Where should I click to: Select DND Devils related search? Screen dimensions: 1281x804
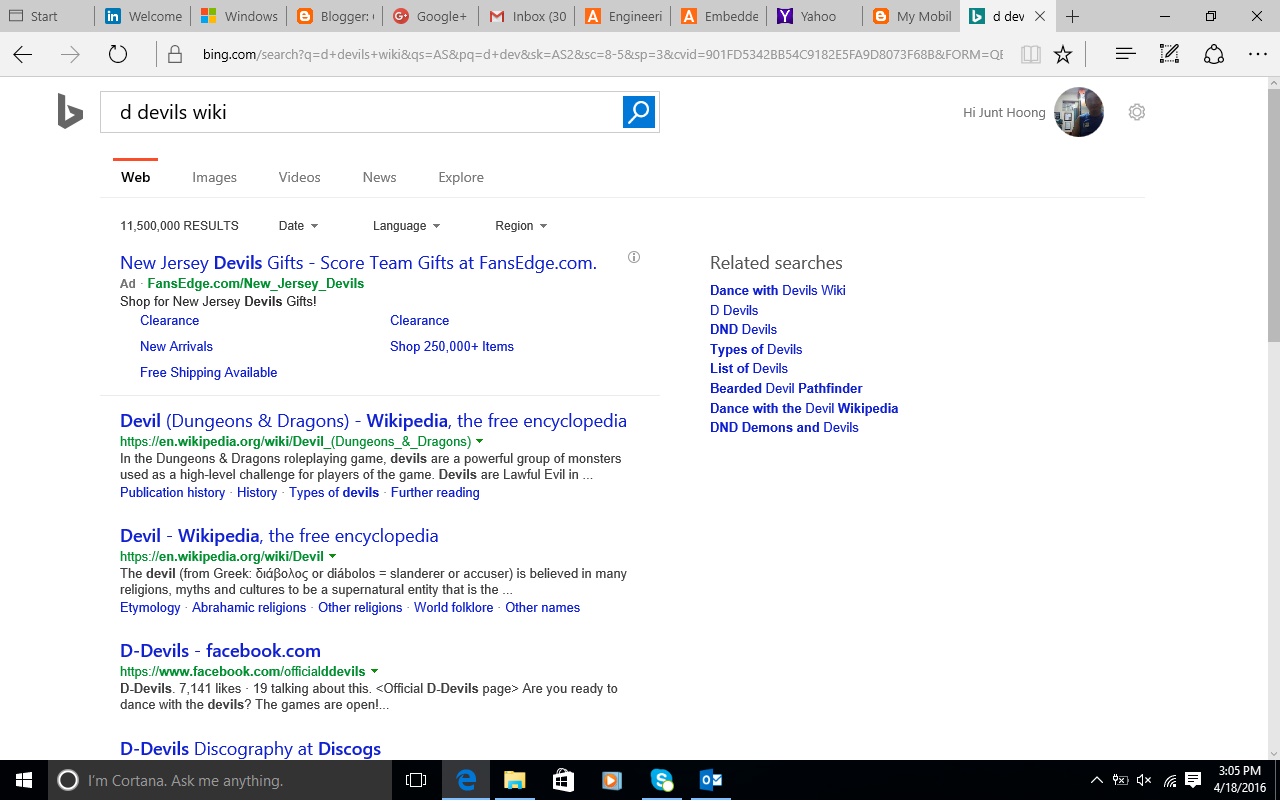[x=743, y=329]
